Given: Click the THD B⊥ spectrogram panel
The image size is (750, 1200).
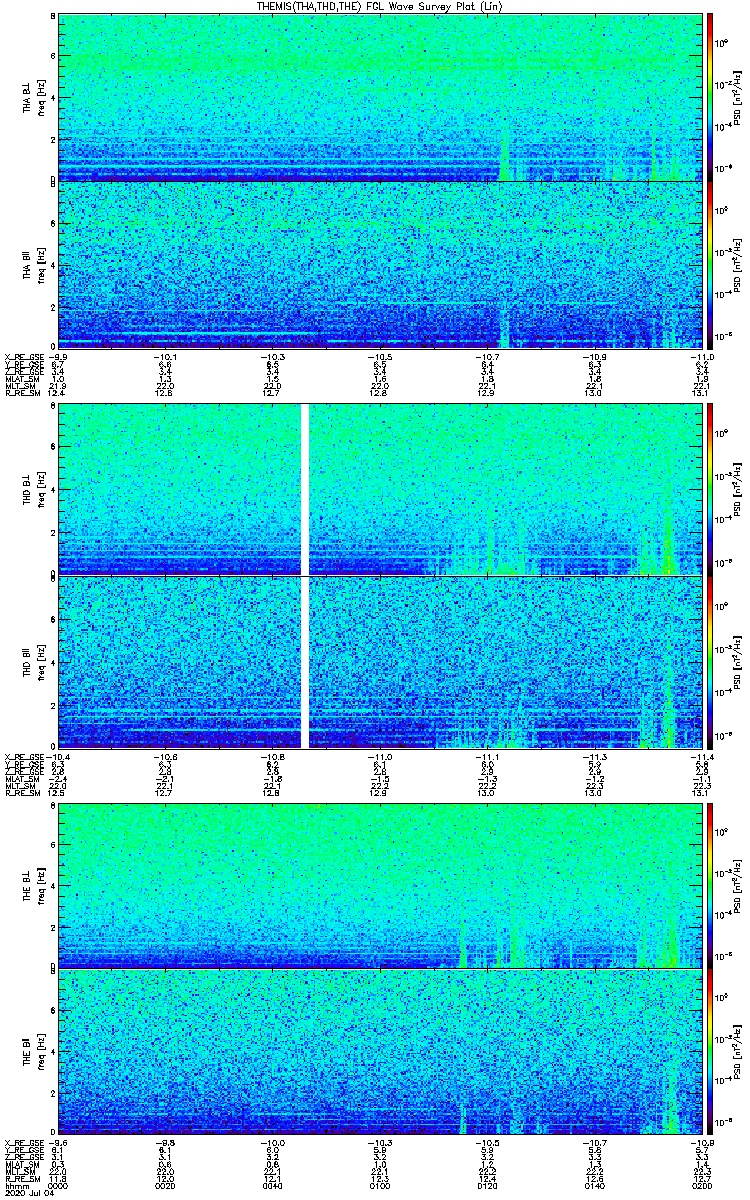Looking at the screenshot, I should pos(379,489).
